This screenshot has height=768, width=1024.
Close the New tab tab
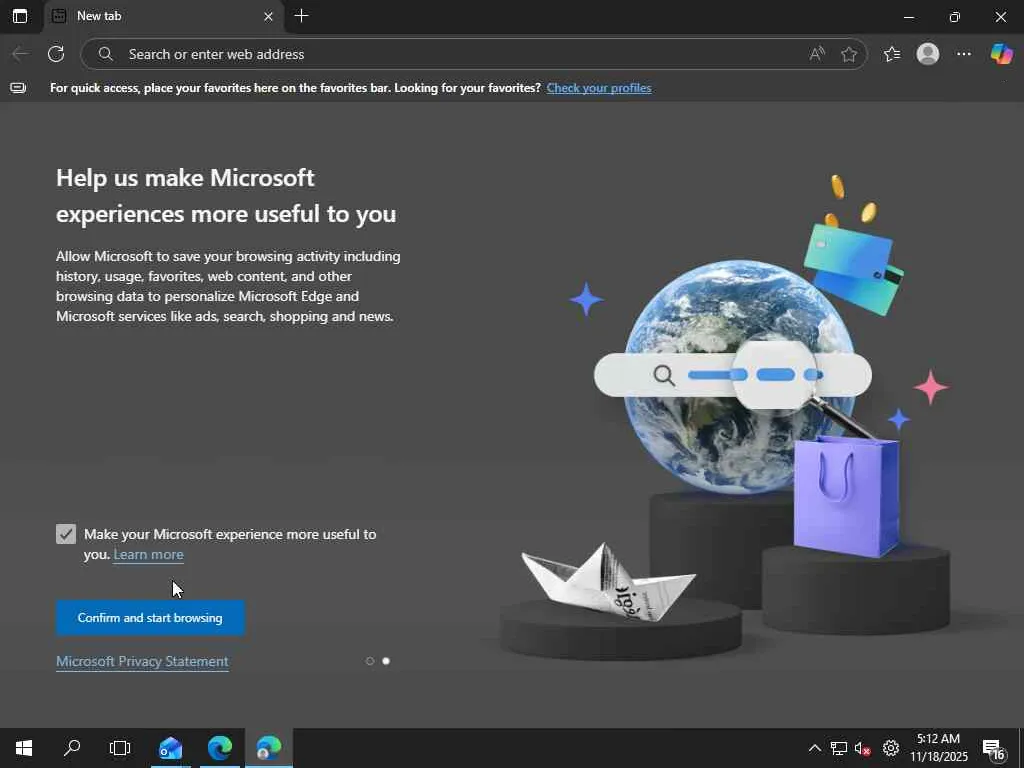[268, 16]
